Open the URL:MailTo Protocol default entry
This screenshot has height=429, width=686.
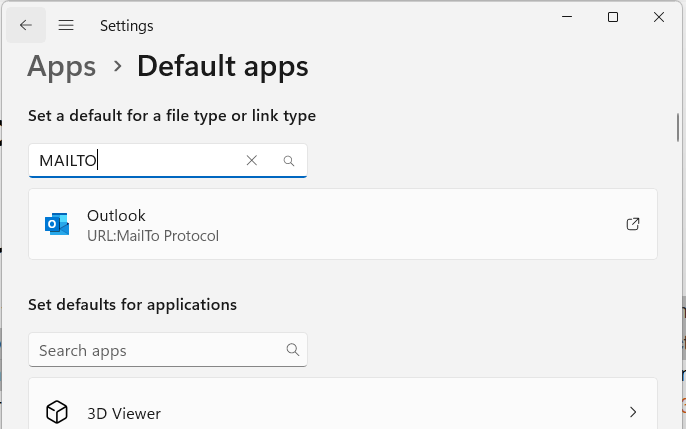340,225
